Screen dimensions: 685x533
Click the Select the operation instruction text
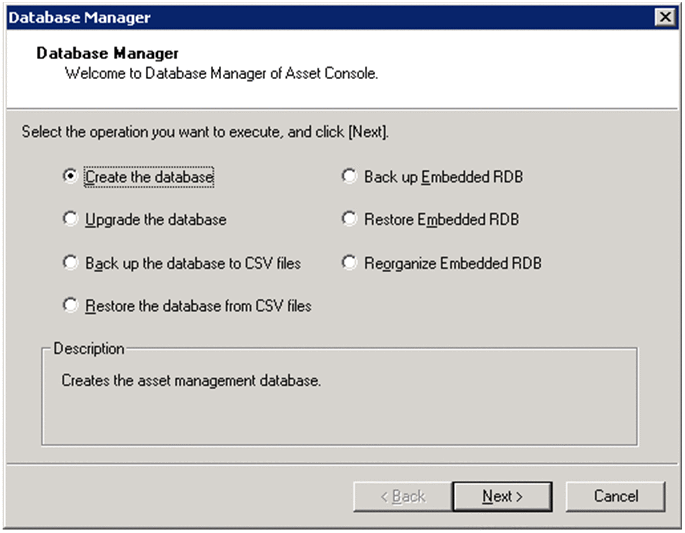[205, 132]
